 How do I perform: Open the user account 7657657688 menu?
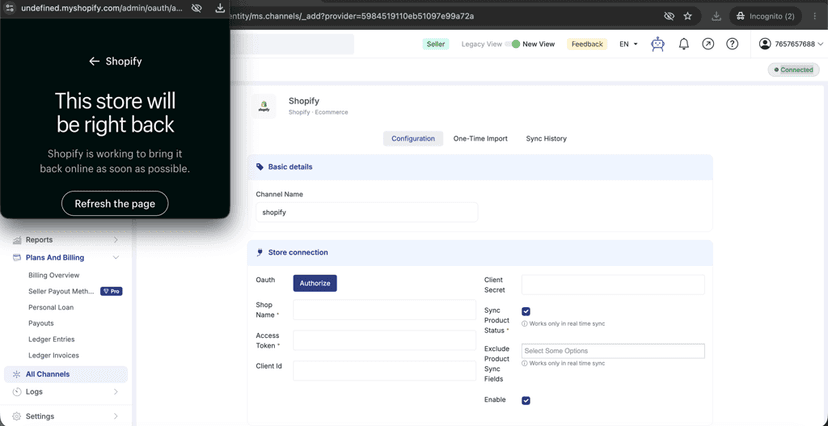coord(791,44)
